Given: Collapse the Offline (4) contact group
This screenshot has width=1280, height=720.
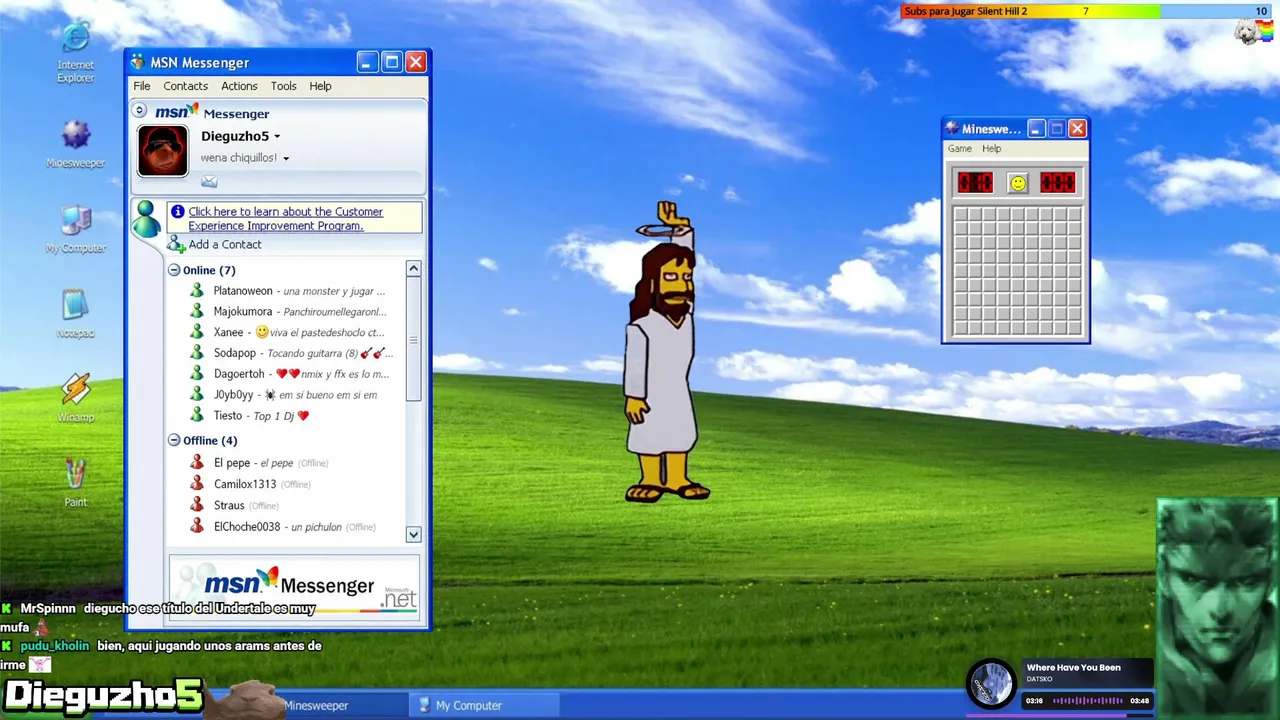Looking at the screenshot, I should pos(174,440).
